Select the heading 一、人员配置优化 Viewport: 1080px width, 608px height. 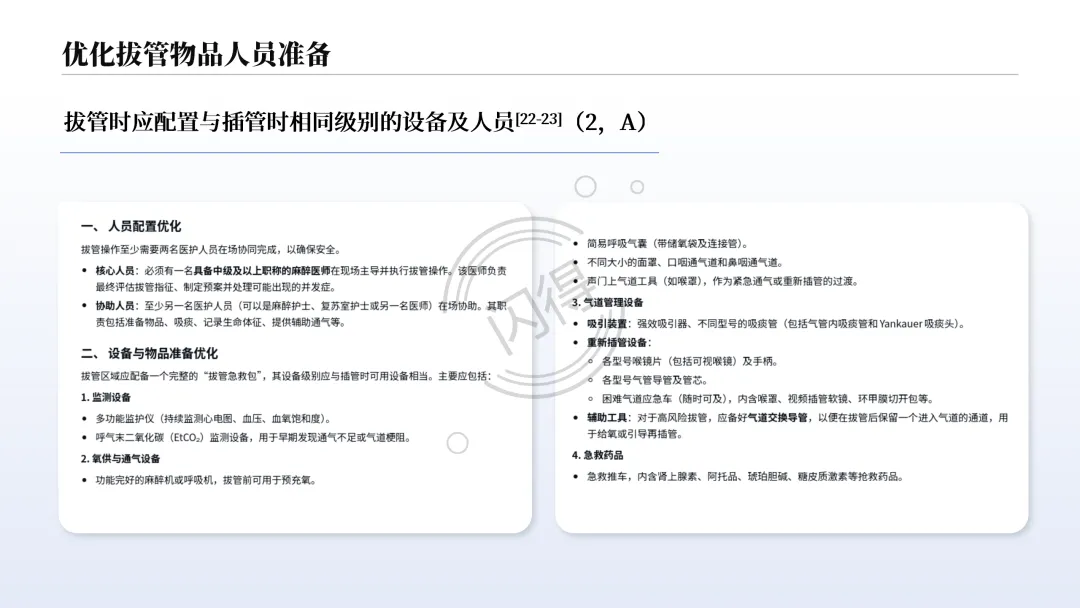point(131,226)
